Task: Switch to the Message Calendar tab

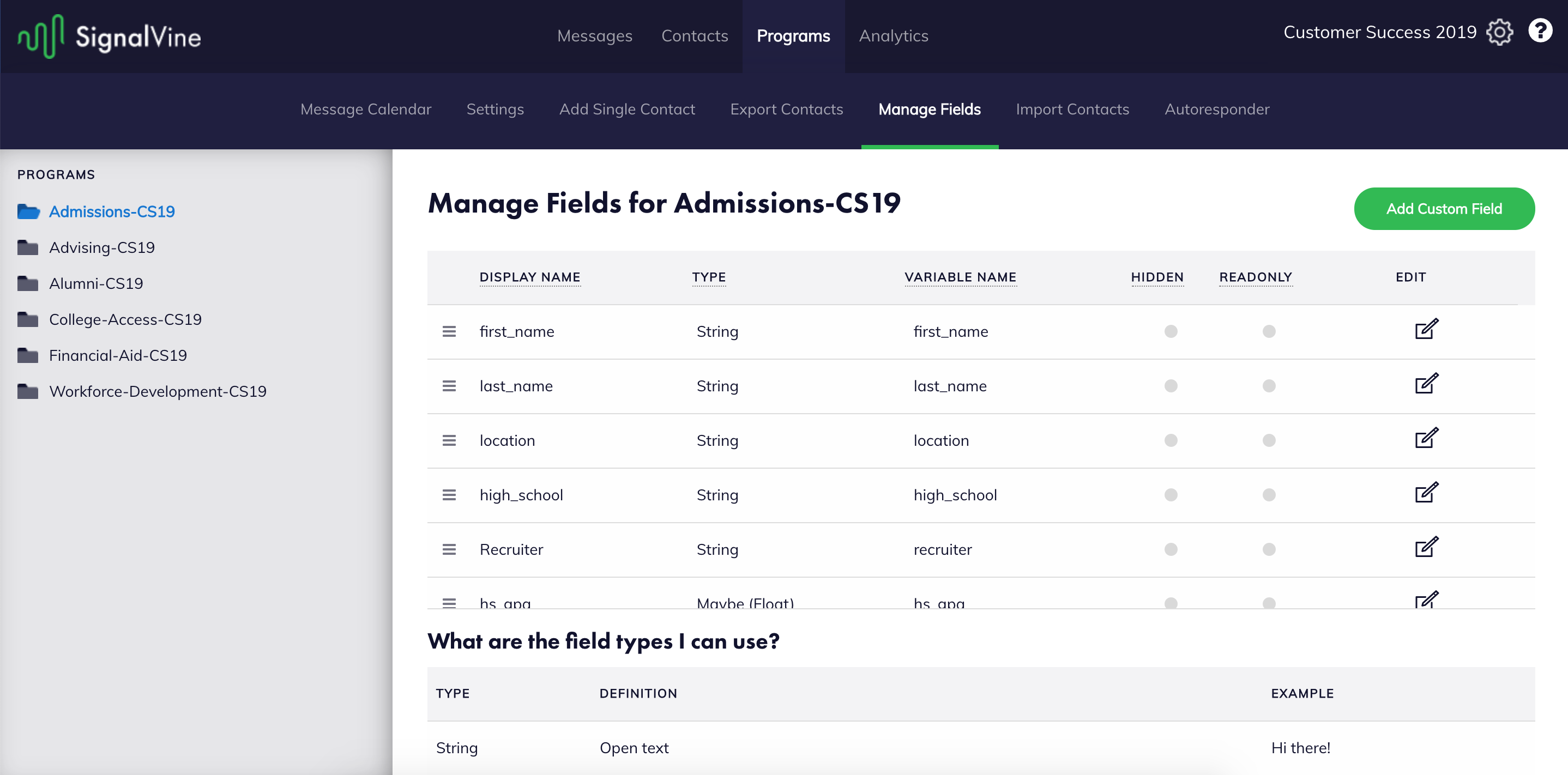Action: coord(366,109)
